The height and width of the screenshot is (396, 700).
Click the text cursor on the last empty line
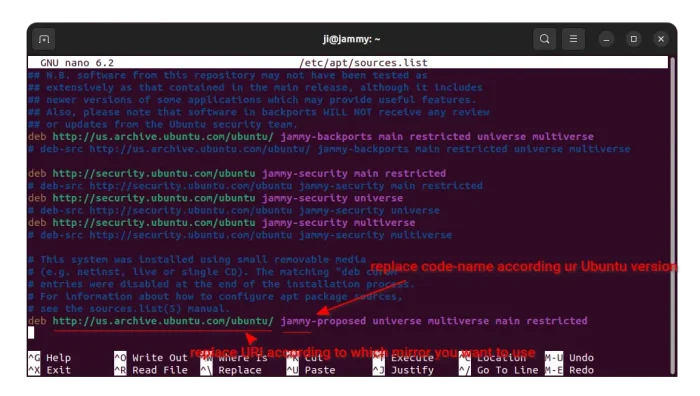(31, 333)
